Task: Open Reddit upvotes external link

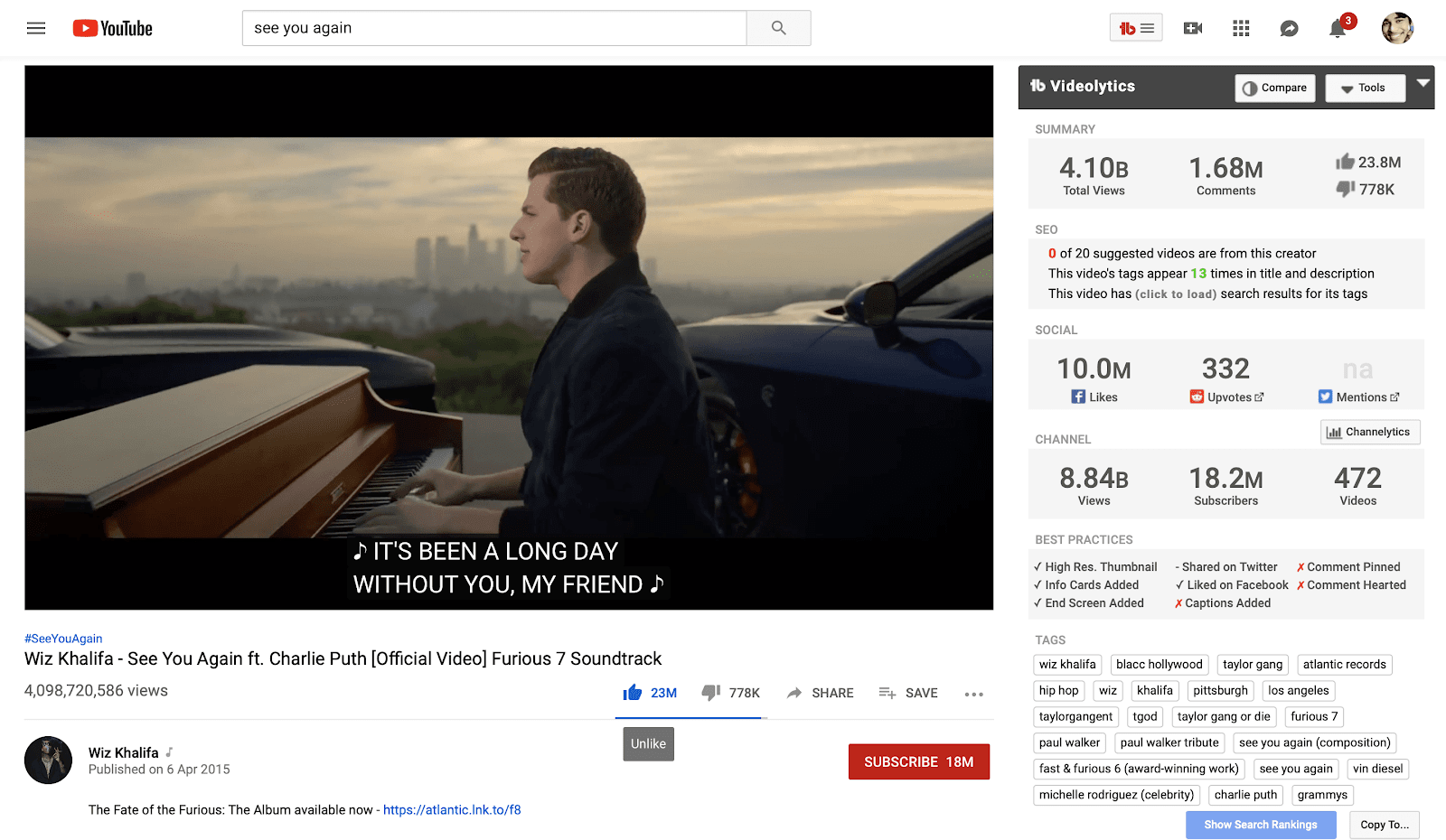Action: 1259,397
